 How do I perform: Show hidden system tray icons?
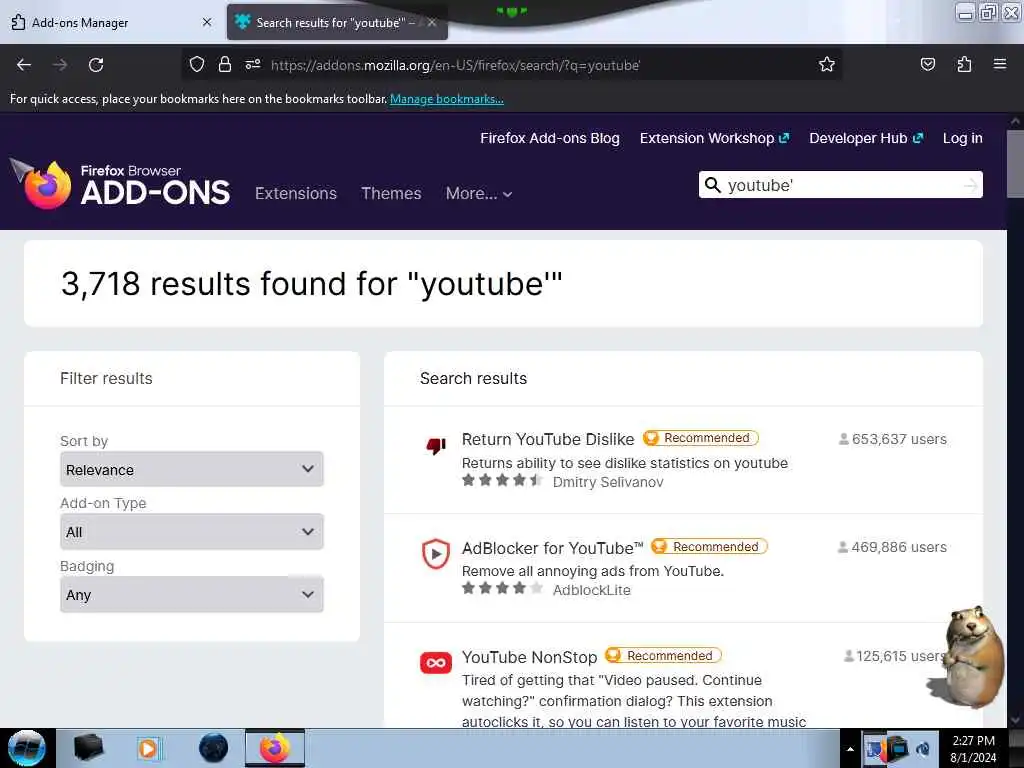pos(850,749)
